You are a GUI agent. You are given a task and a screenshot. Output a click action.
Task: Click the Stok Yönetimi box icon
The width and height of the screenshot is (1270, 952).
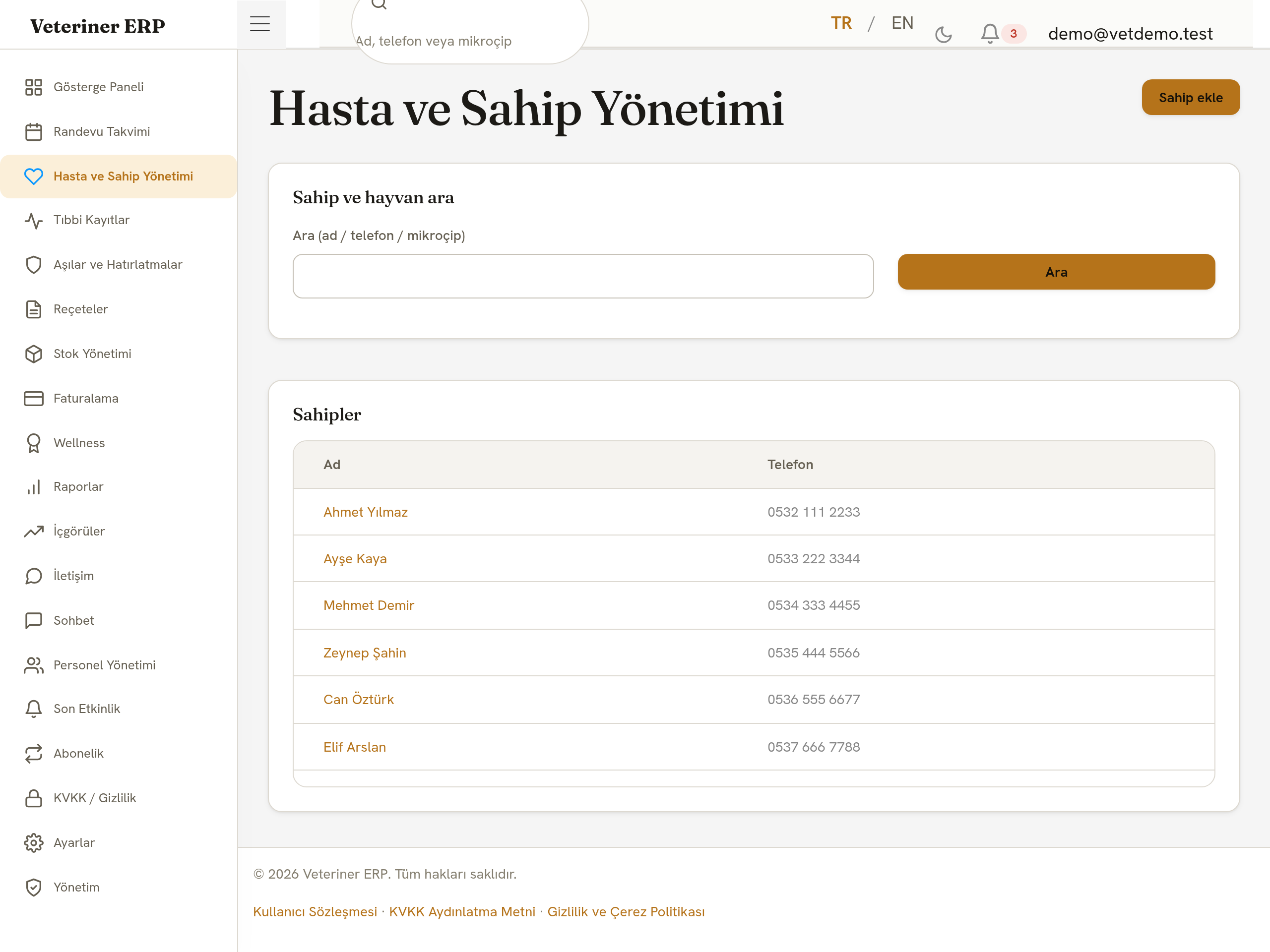(x=33, y=354)
